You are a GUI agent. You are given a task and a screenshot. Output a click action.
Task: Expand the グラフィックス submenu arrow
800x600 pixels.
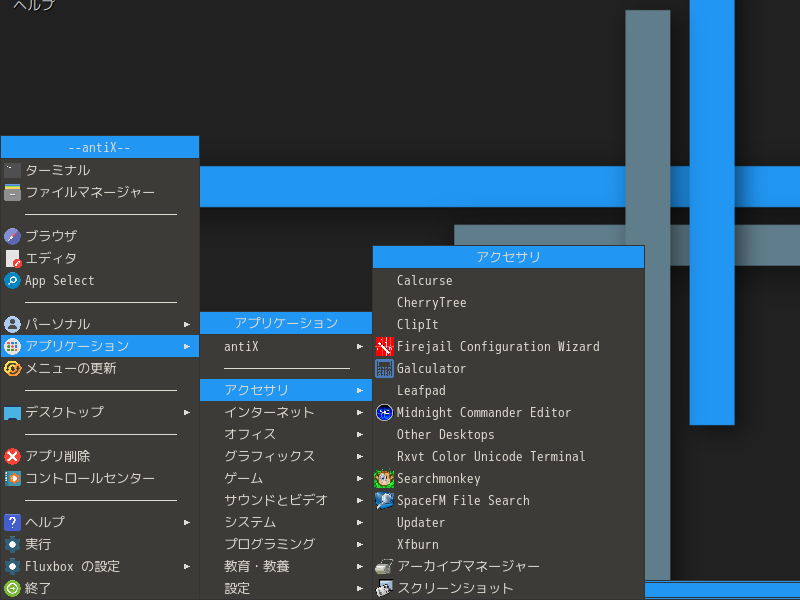pyautogui.click(x=360, y=457)
